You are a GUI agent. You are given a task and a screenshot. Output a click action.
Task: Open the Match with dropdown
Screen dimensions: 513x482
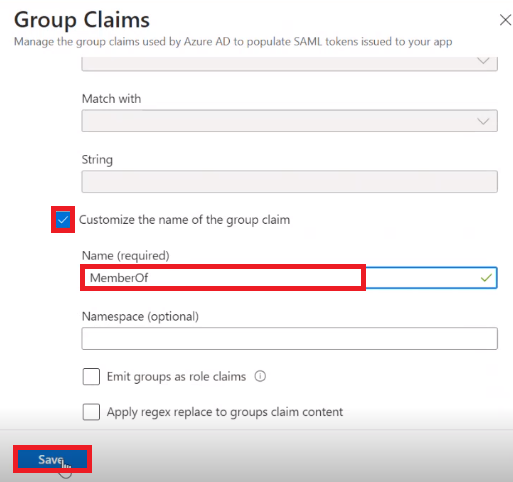point(289,121)
